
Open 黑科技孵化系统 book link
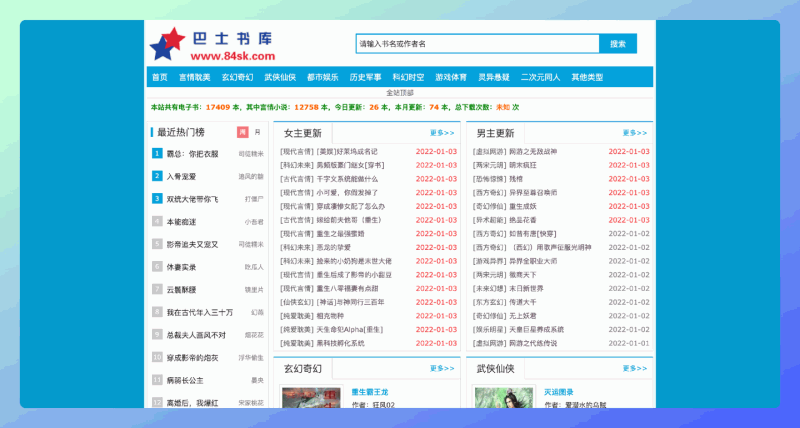coord(340,343)
